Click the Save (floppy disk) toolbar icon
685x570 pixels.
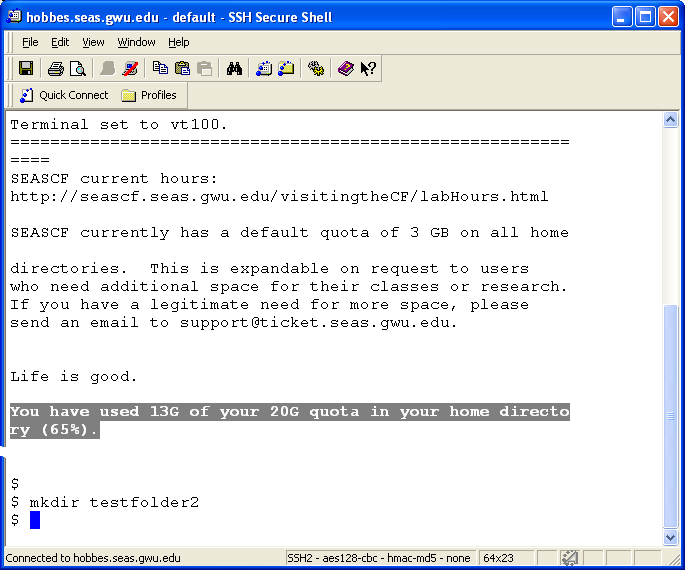coord(26,69)
